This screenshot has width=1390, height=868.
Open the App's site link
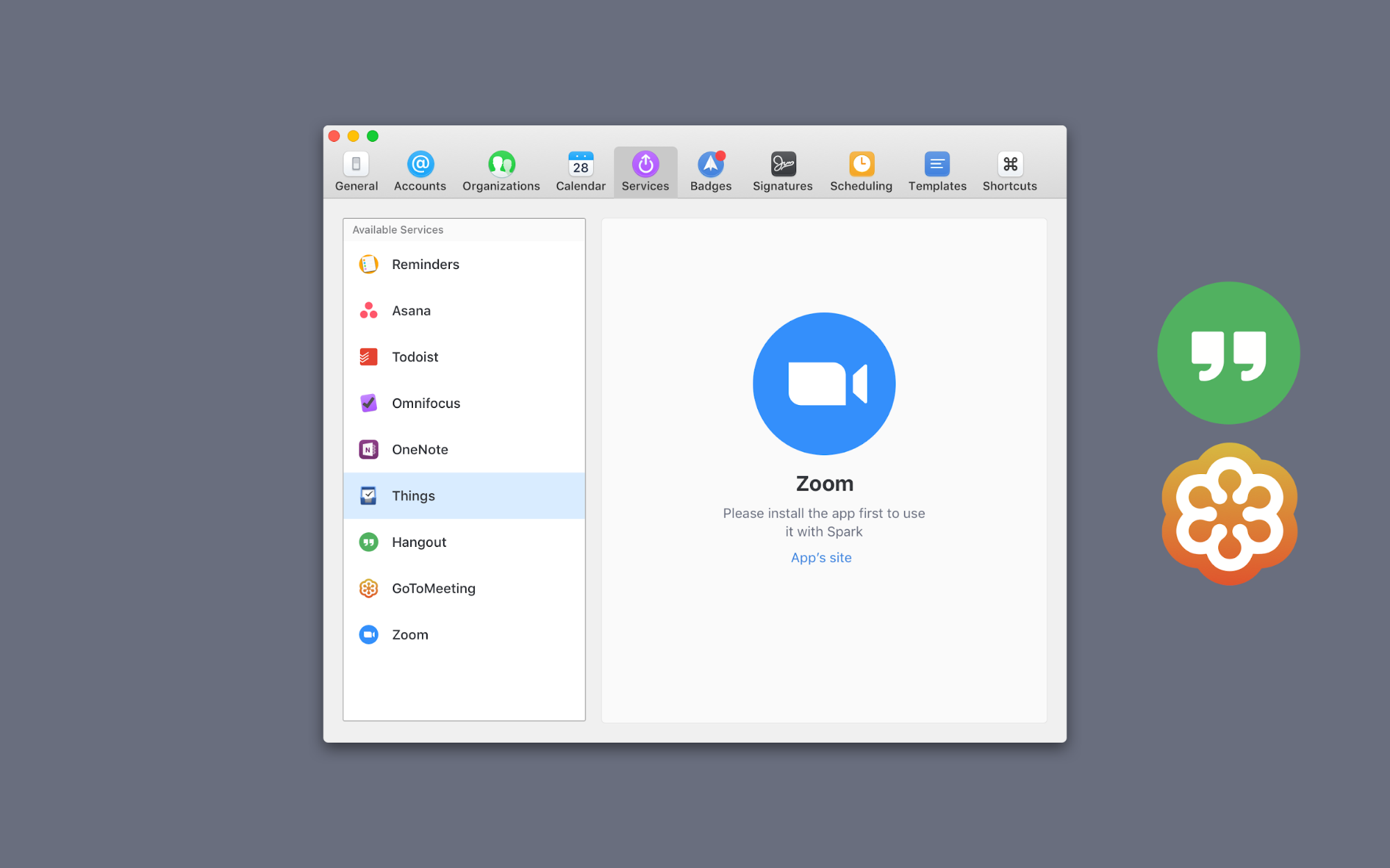click(821, 557)
